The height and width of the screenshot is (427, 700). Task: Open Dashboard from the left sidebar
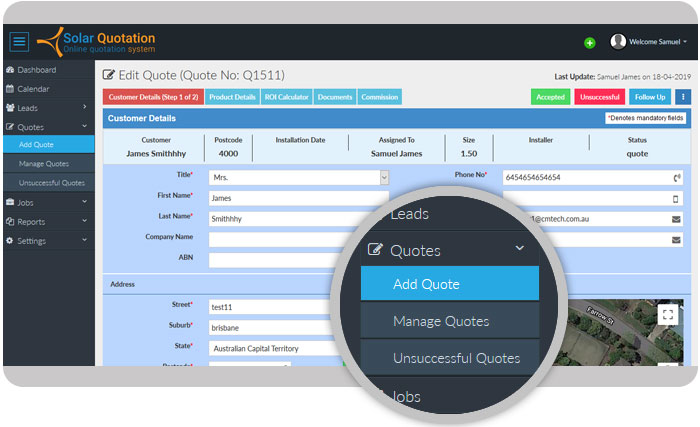[36, 70]
